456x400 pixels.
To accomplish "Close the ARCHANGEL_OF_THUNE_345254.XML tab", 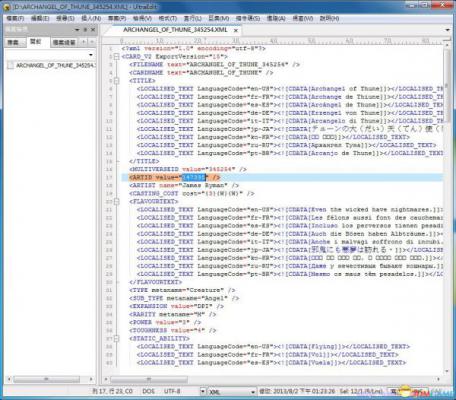I will (x=236, y=30).
